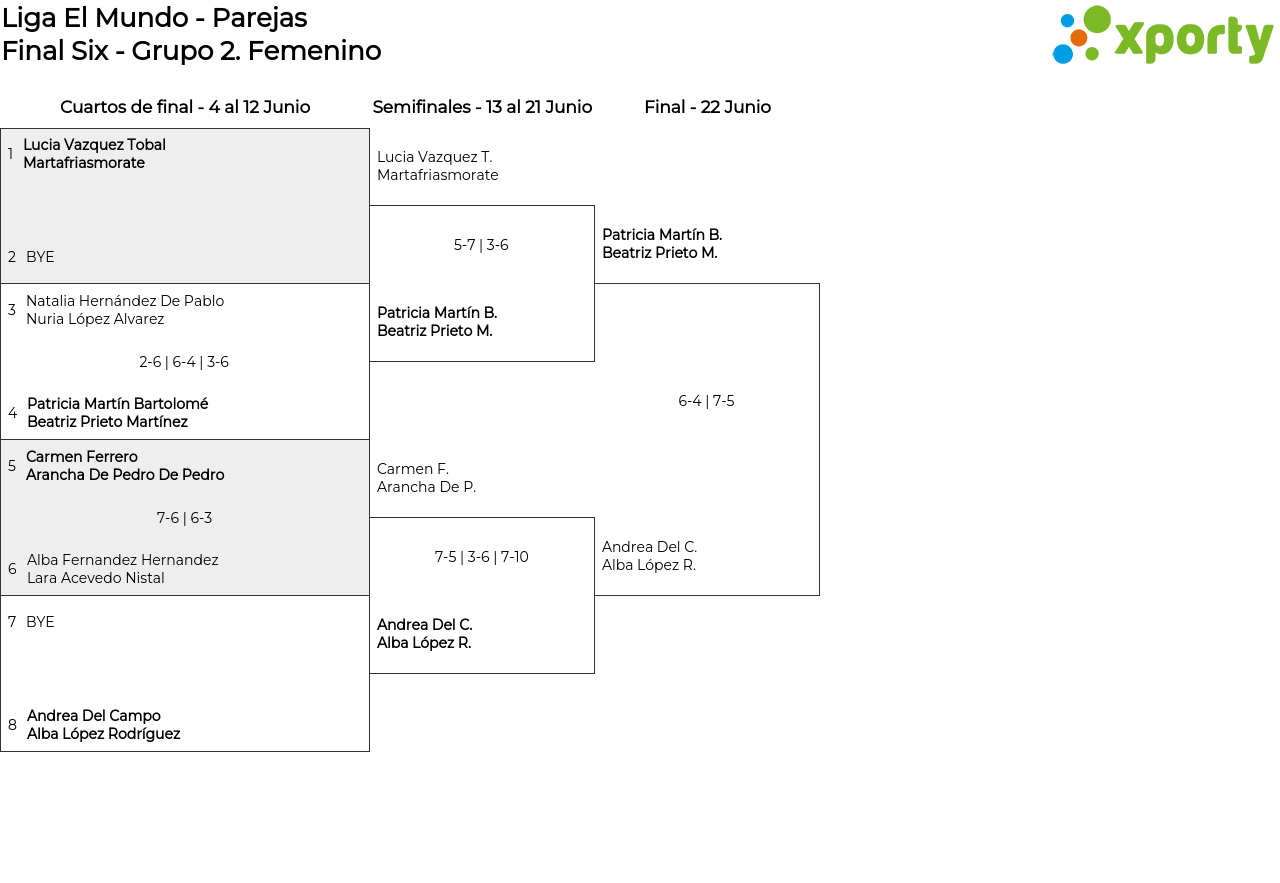Open the 7-5 | 3-6 | 7-10 semifinal score
The height and width of the screenshot is (883, 1280).
click(x=481, y=557)
